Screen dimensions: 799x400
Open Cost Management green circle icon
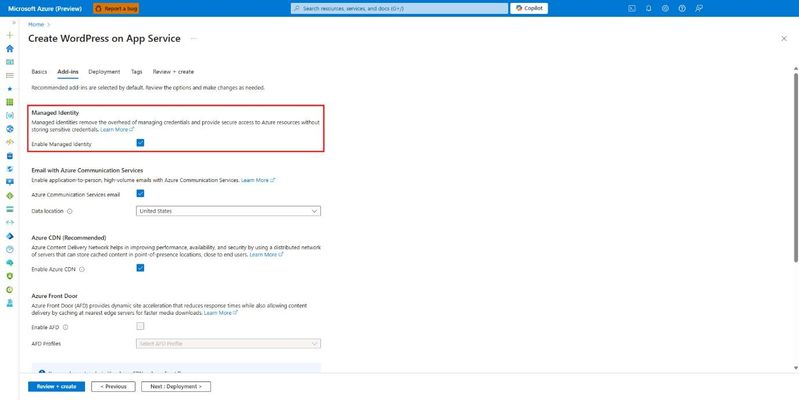pos(9,289)
